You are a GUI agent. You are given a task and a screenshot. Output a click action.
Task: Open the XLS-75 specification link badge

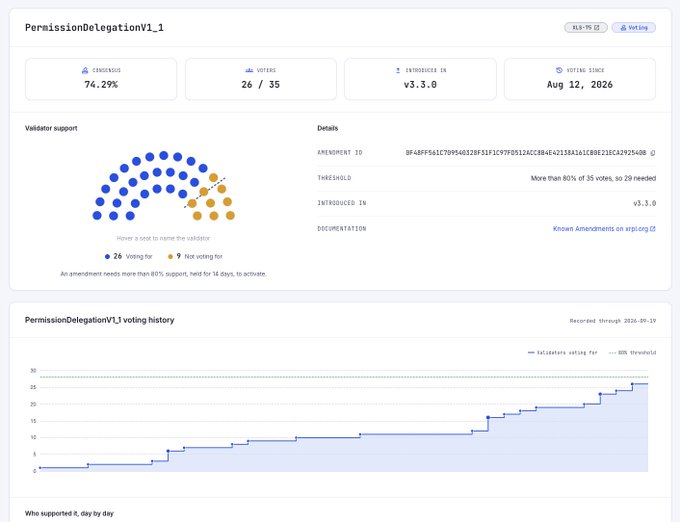pos(585,27)
